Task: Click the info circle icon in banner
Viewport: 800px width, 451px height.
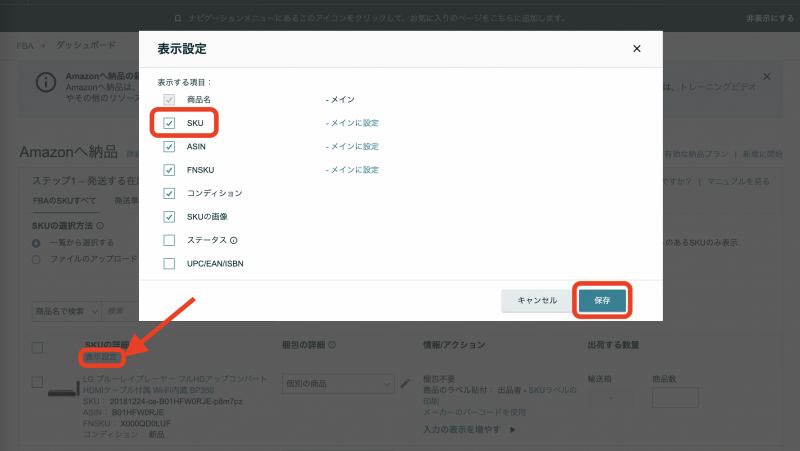Action: pyautogui.click(x=45, y=82)
